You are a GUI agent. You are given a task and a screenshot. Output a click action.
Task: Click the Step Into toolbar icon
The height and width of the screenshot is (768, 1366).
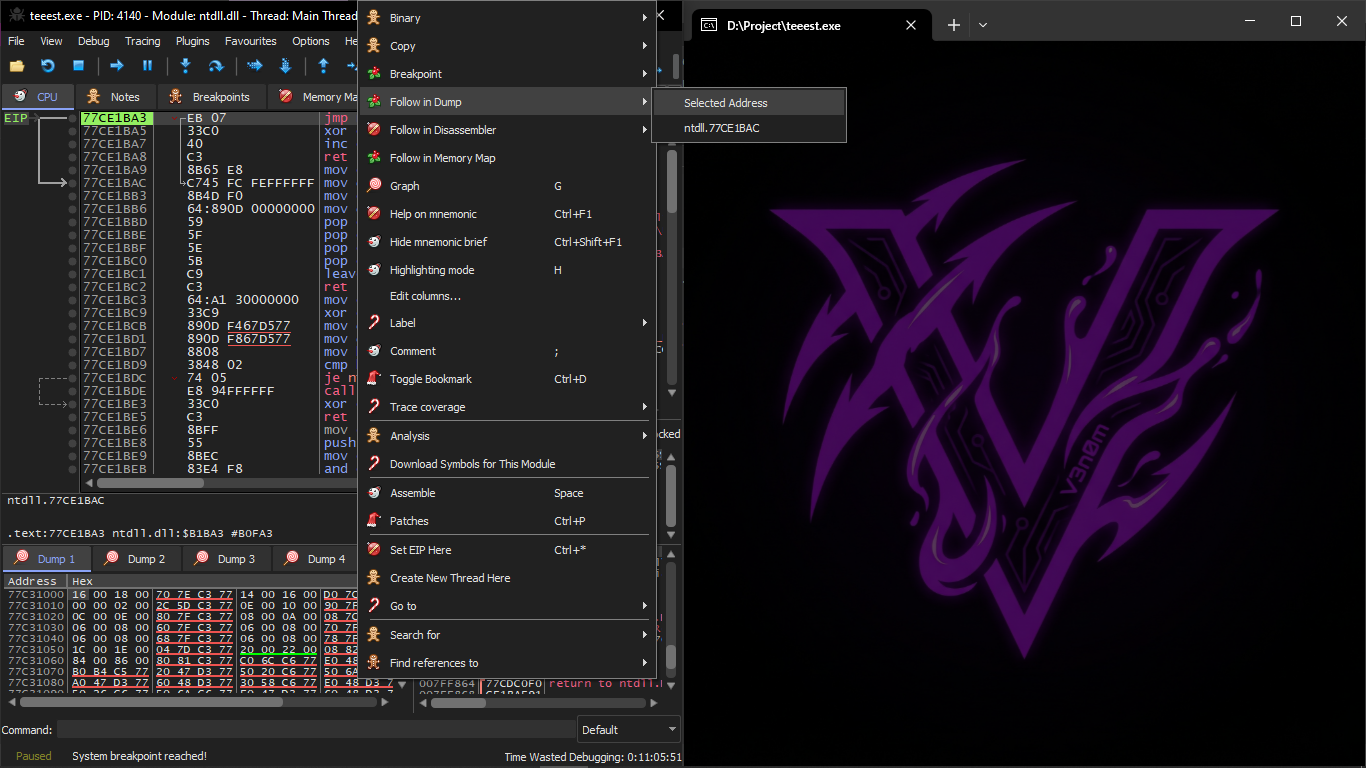pyautogui.click(x=185, y=66)
